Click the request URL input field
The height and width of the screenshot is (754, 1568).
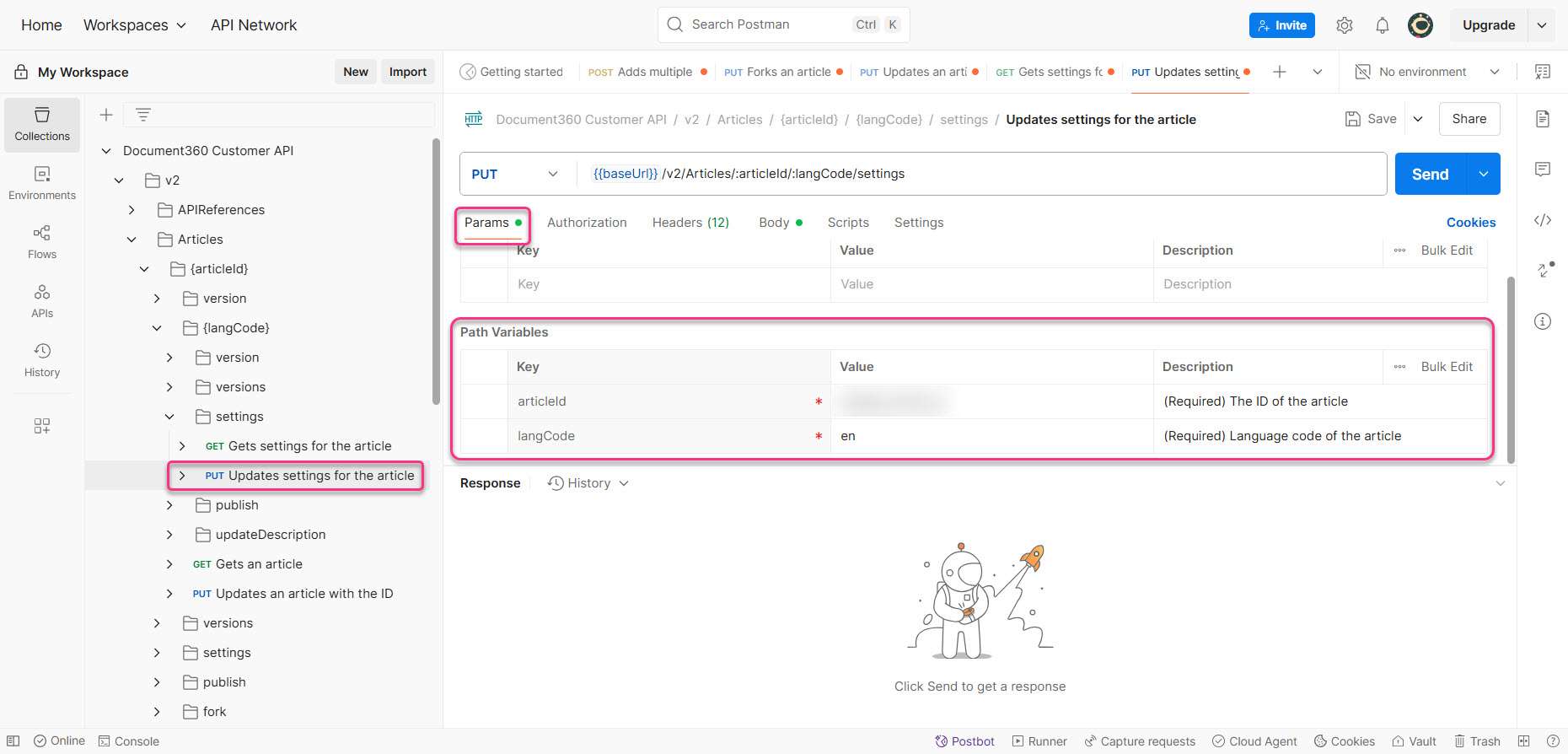pyautogui.click(x=982, y=174)
